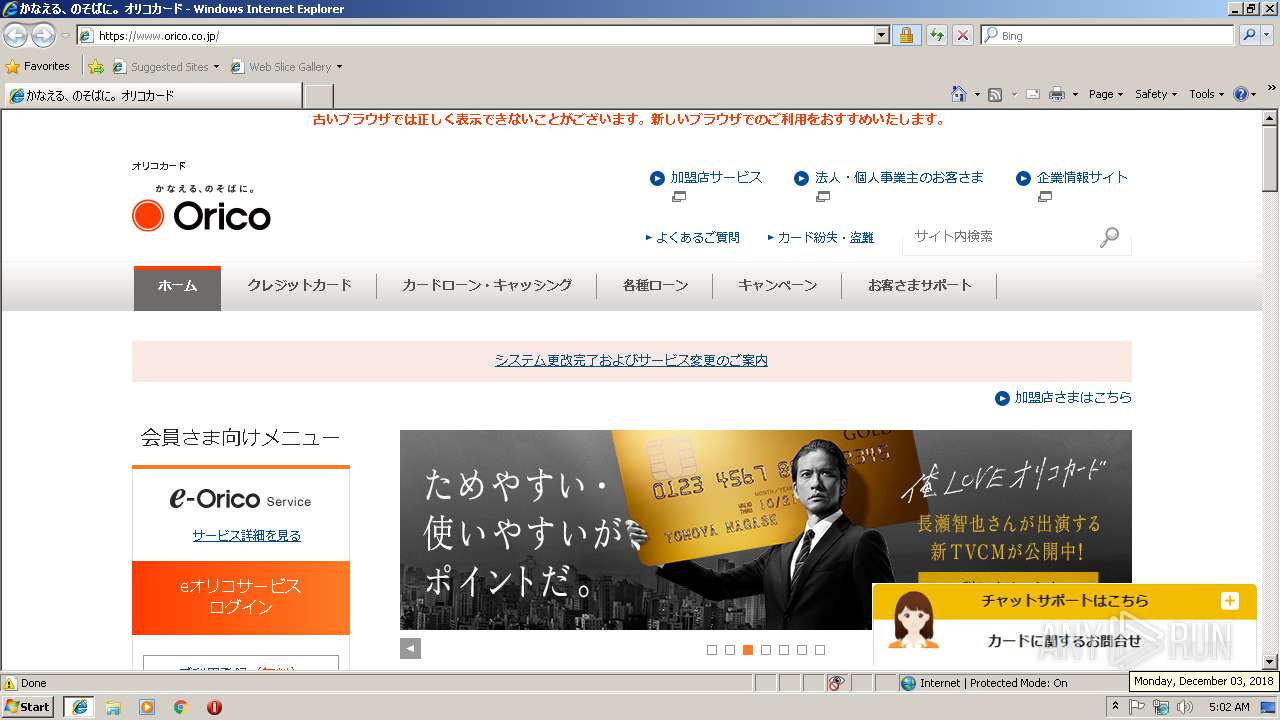Image resolution: width=1280 pixels, height=720 pixels.
Task: Select カードローン・キャッシング navigation tab
Action: [x=487, y=286]
